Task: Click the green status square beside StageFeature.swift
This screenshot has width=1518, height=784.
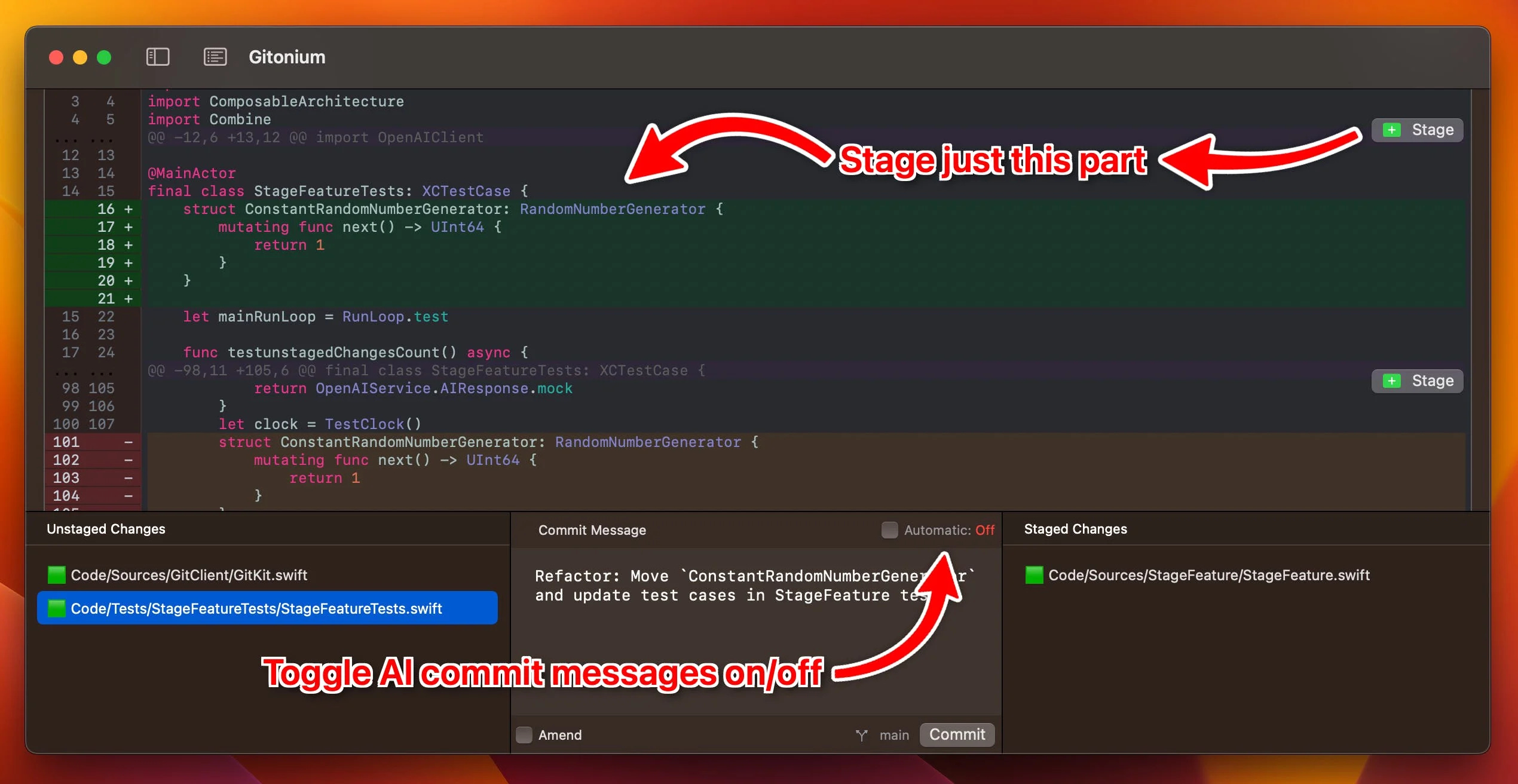Action: tap(1034, 575)
